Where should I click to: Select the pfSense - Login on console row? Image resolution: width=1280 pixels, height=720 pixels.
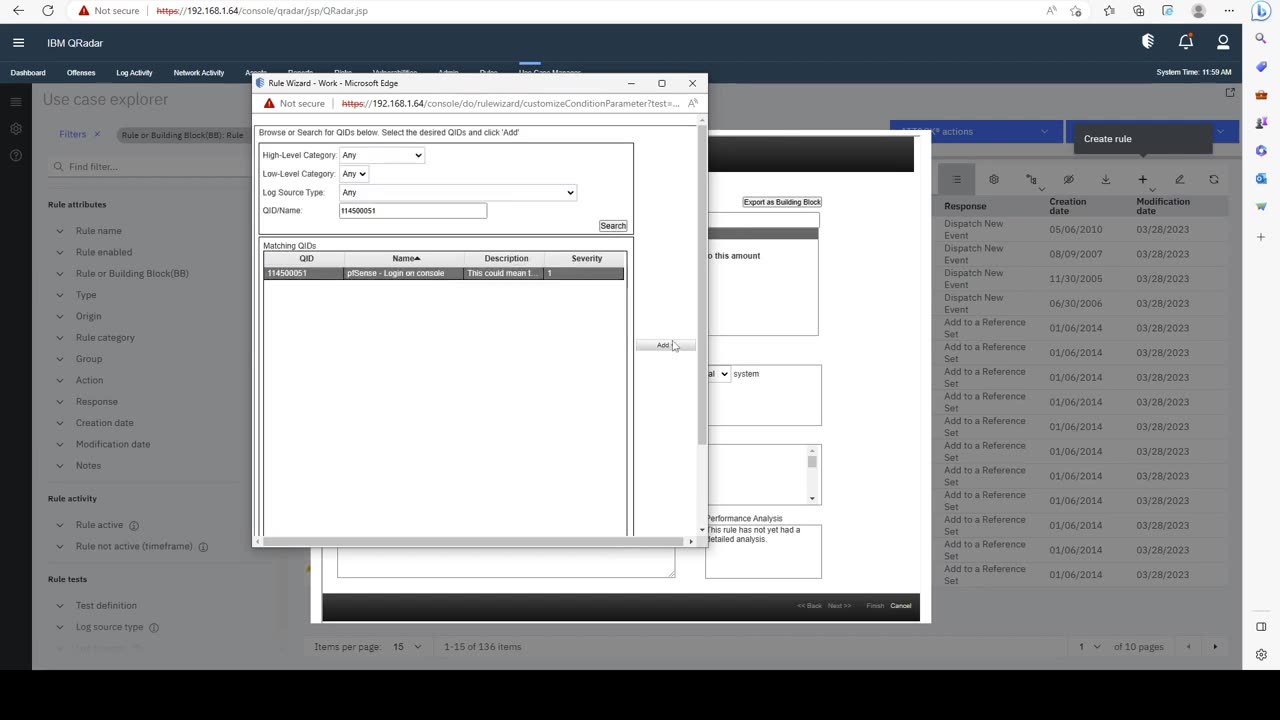[444, 273]
